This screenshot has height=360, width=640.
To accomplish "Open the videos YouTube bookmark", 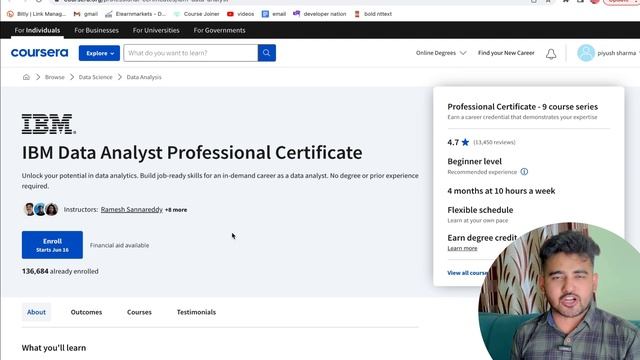I will pos(240,14).
